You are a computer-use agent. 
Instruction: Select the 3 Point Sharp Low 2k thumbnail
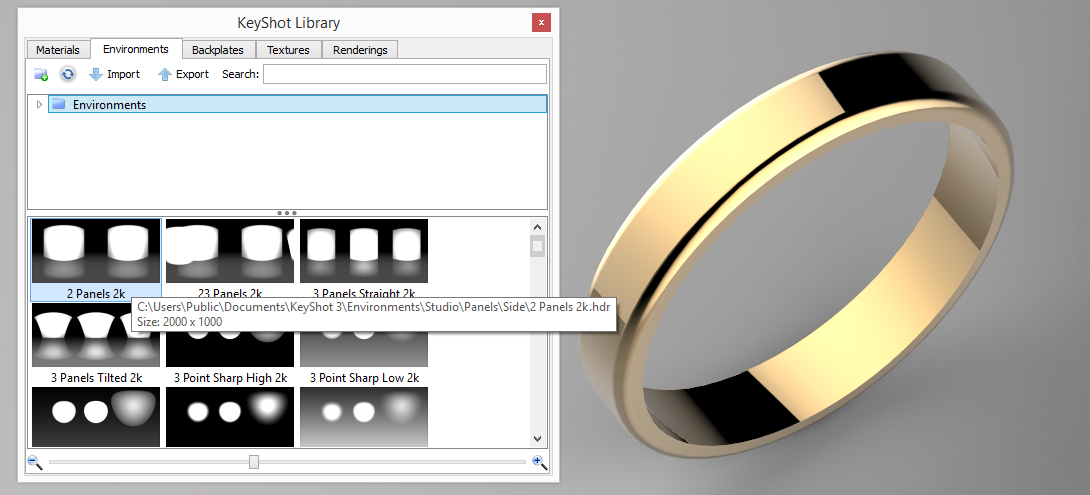click(x=364, y=348)
